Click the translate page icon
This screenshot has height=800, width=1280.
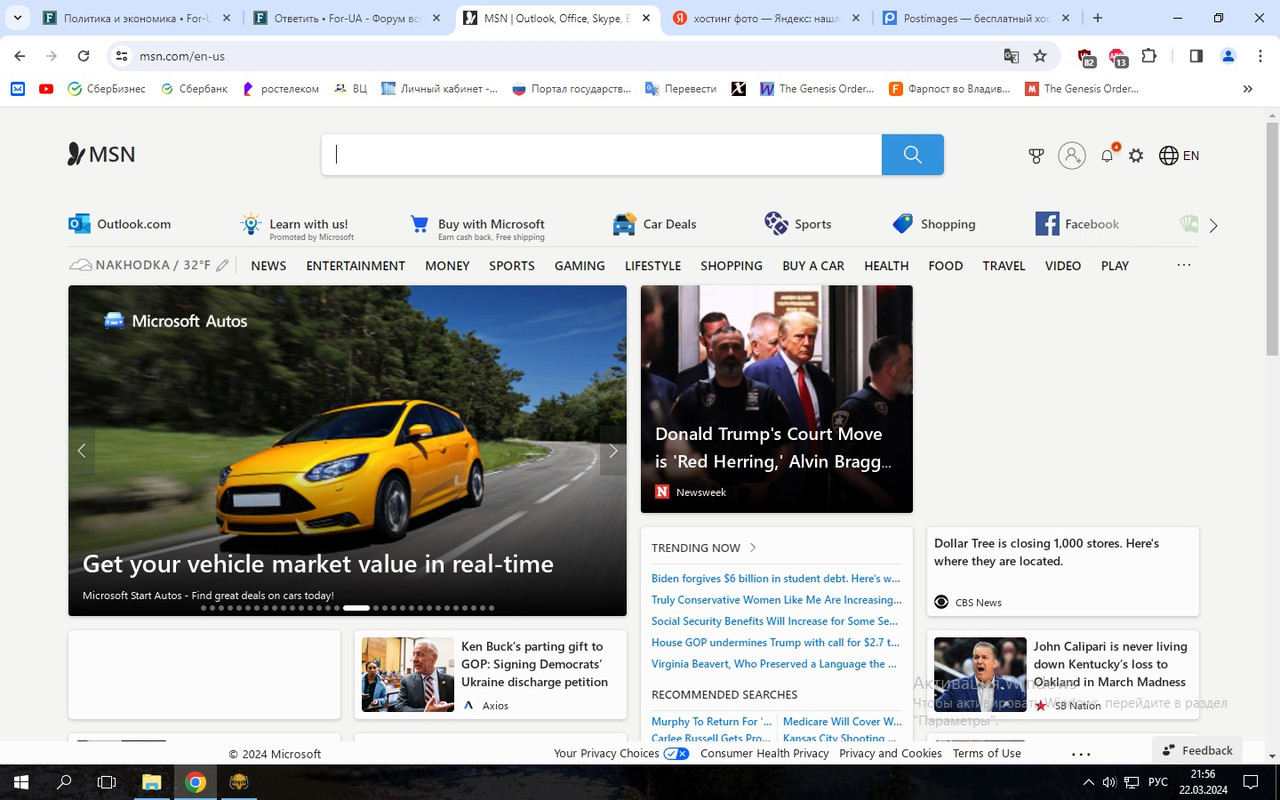(1012, 56)
